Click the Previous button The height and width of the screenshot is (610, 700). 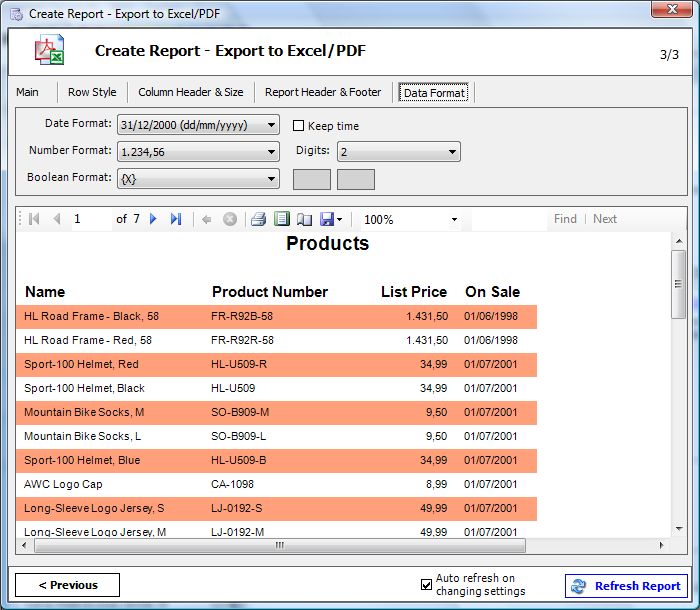tap(67, 585)
